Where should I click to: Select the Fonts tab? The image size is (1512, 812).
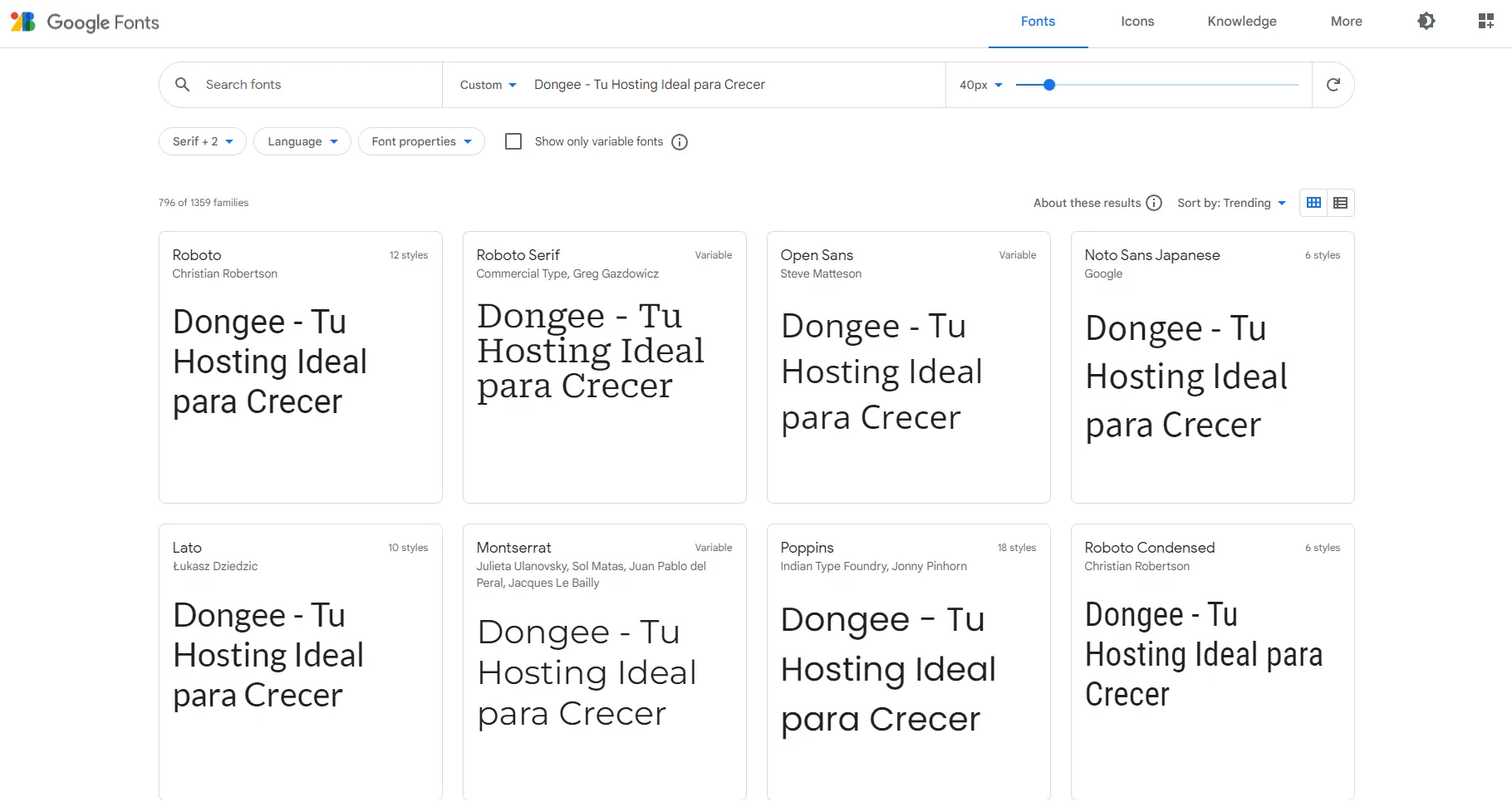1038,22
